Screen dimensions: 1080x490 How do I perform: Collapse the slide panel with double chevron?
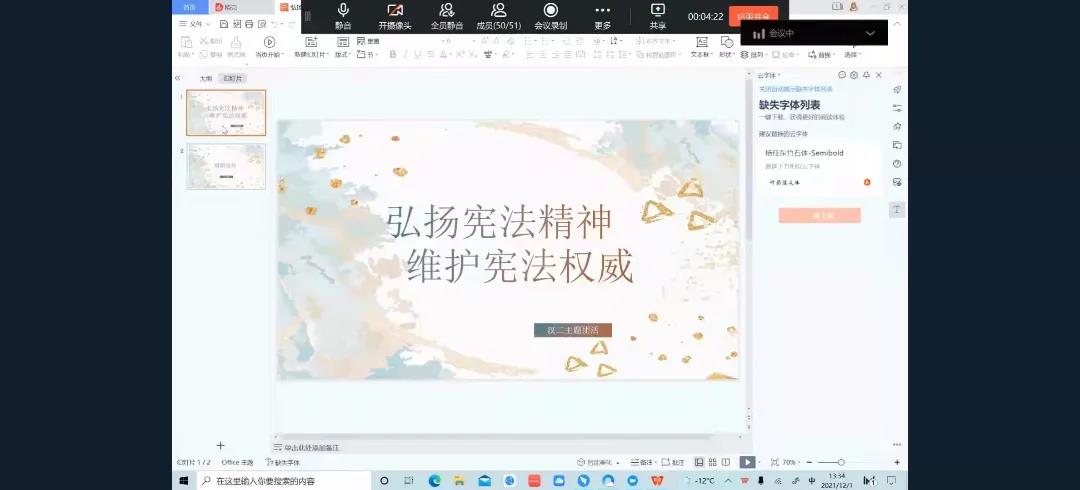tap(177, 78)
